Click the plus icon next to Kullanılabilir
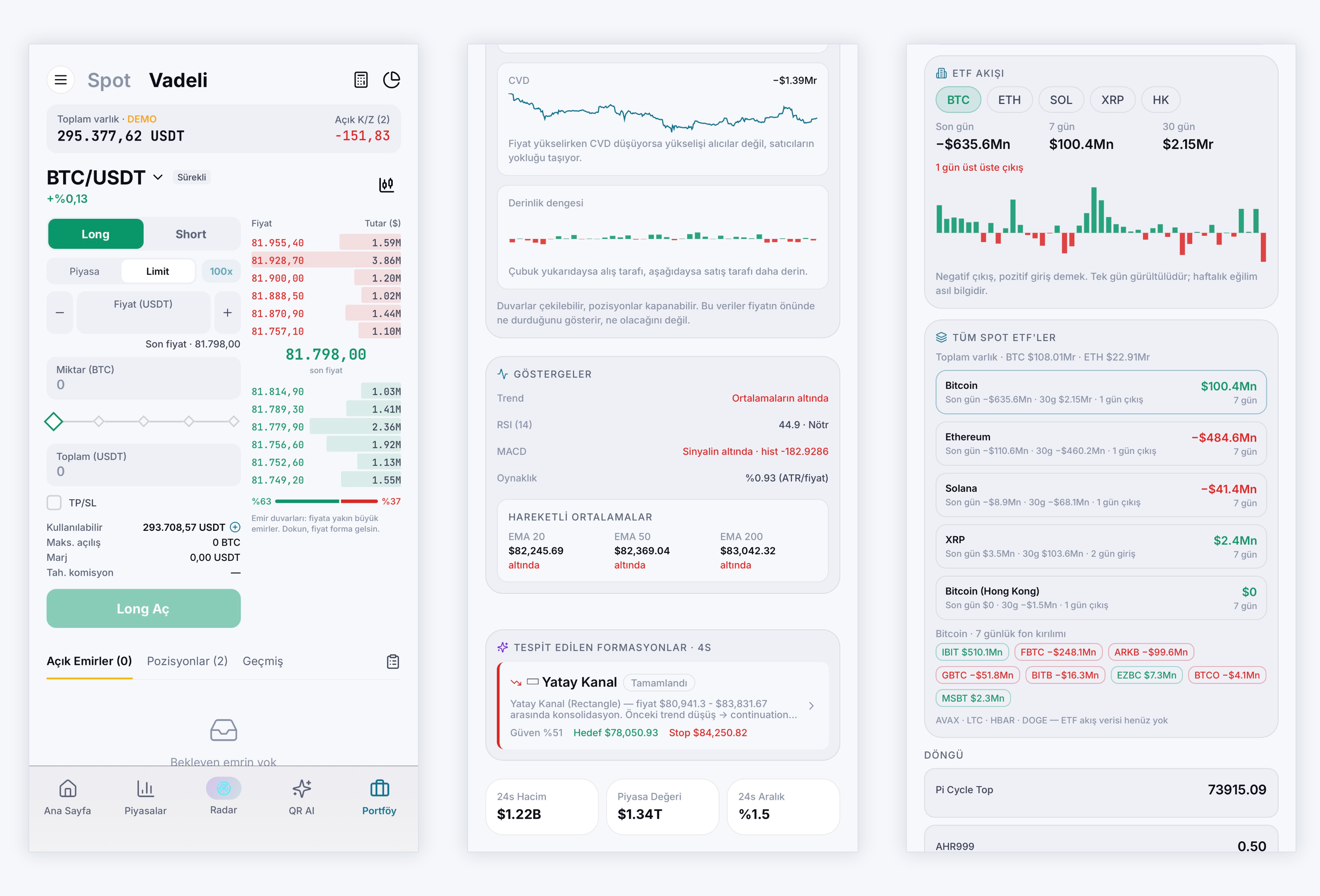1320x896 pixels. tap(235, 527)
